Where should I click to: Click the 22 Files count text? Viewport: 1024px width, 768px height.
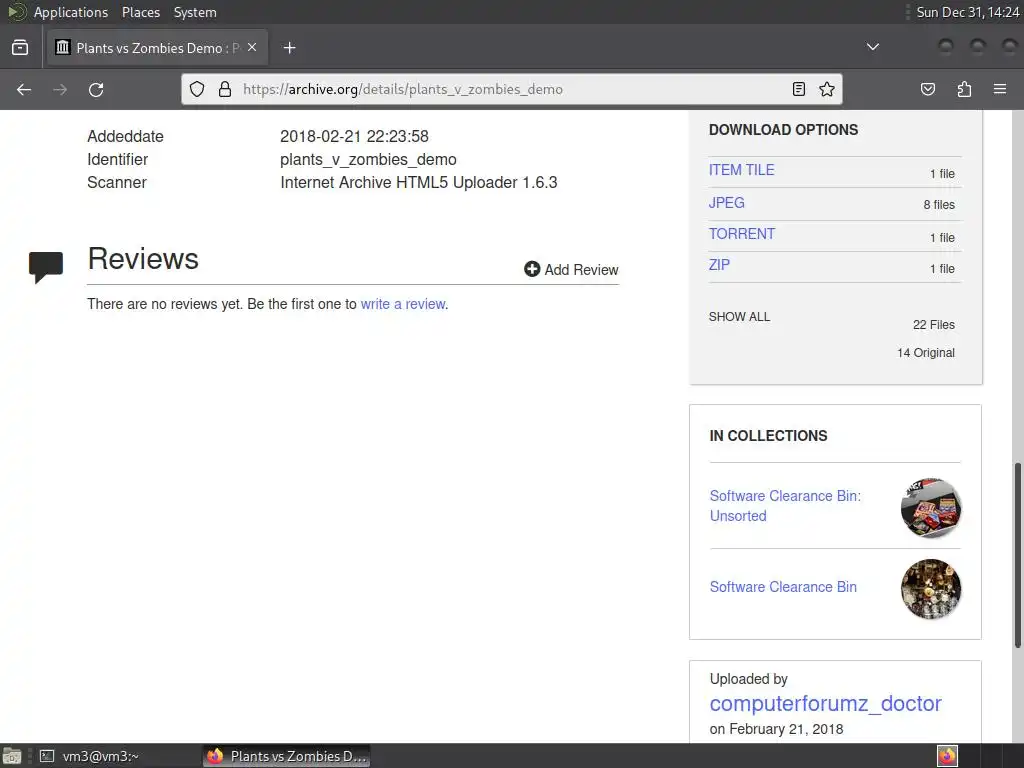(934, 325)
